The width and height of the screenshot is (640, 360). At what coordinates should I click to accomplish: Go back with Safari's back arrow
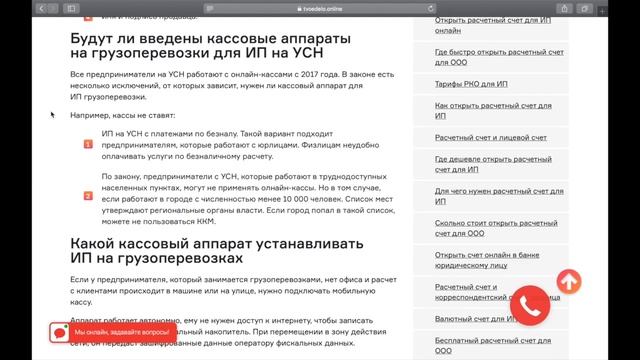pos(41,9)
